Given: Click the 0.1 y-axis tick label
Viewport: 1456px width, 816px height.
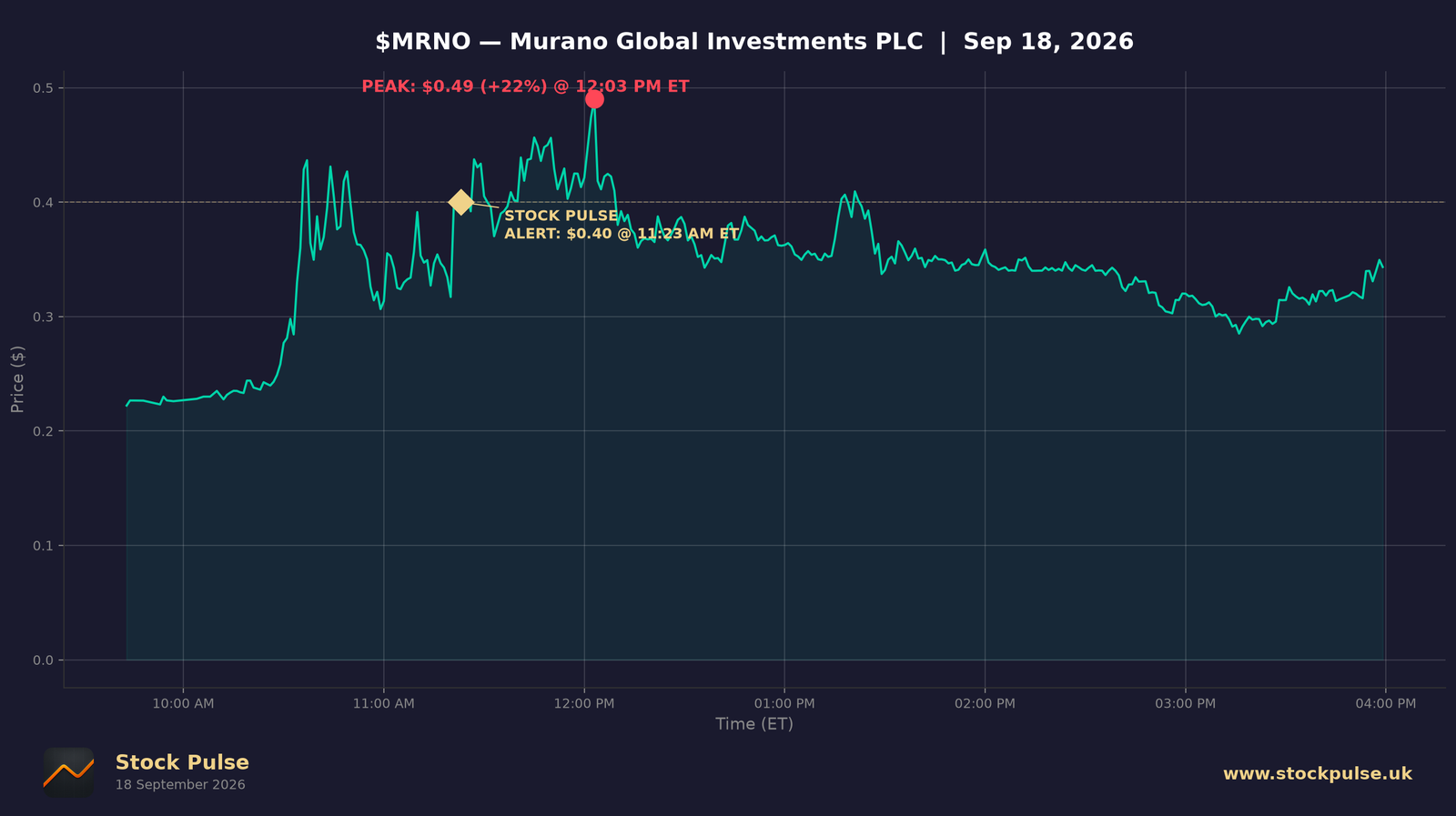Looking at the screenshot, I should coord(44,546).
